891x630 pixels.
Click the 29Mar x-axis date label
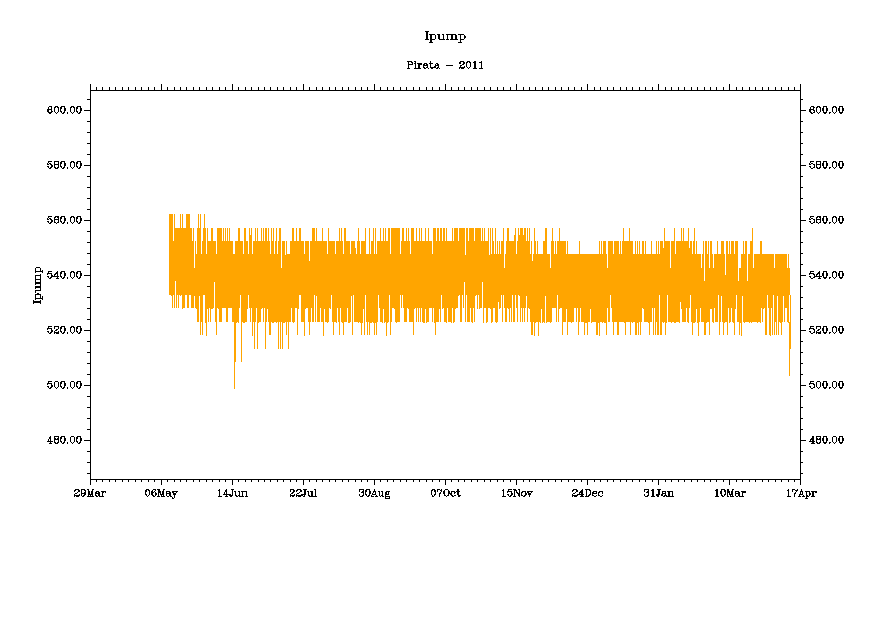[90, 493]
